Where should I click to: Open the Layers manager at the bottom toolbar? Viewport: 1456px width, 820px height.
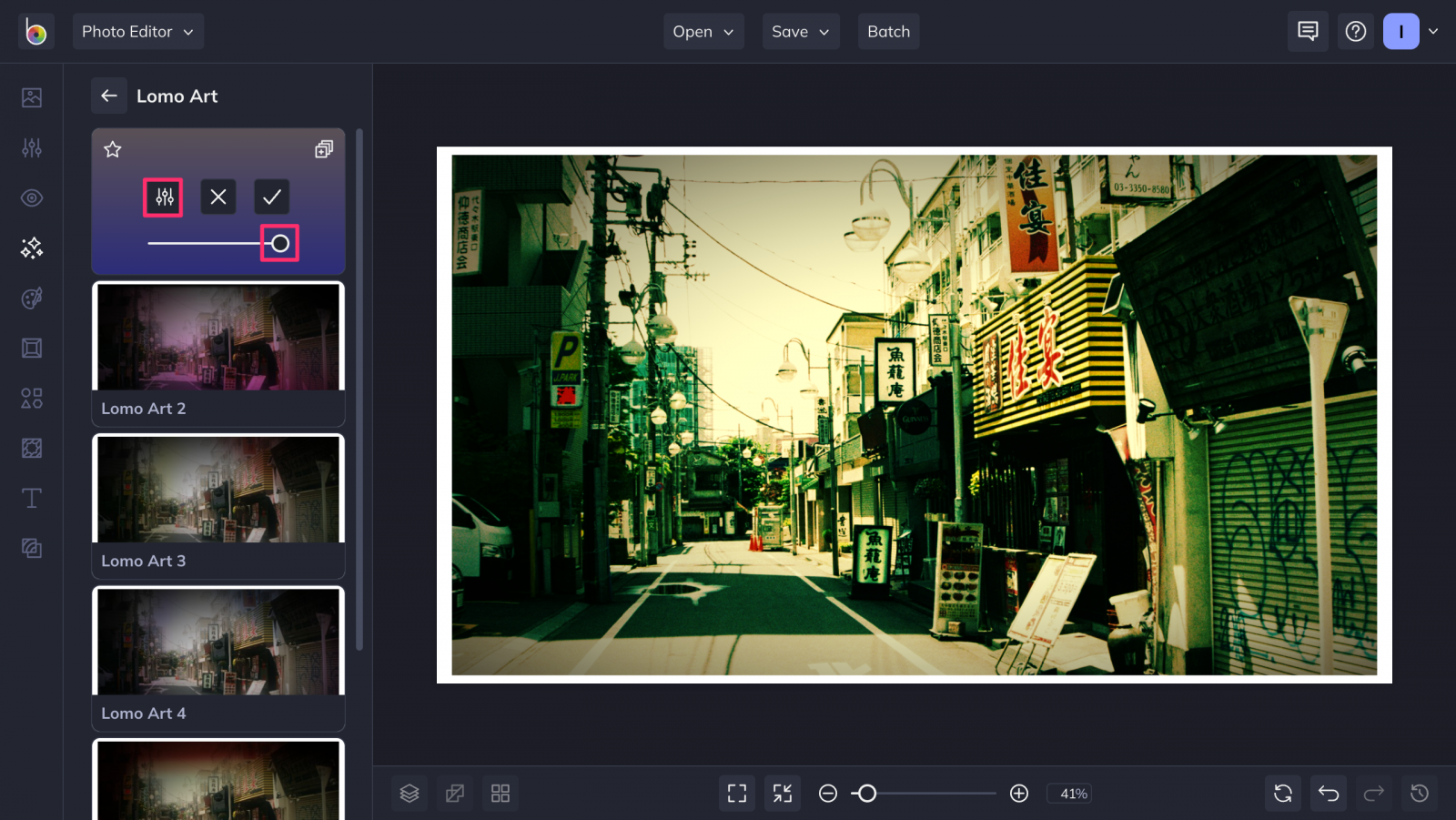[x=409, y=793]
